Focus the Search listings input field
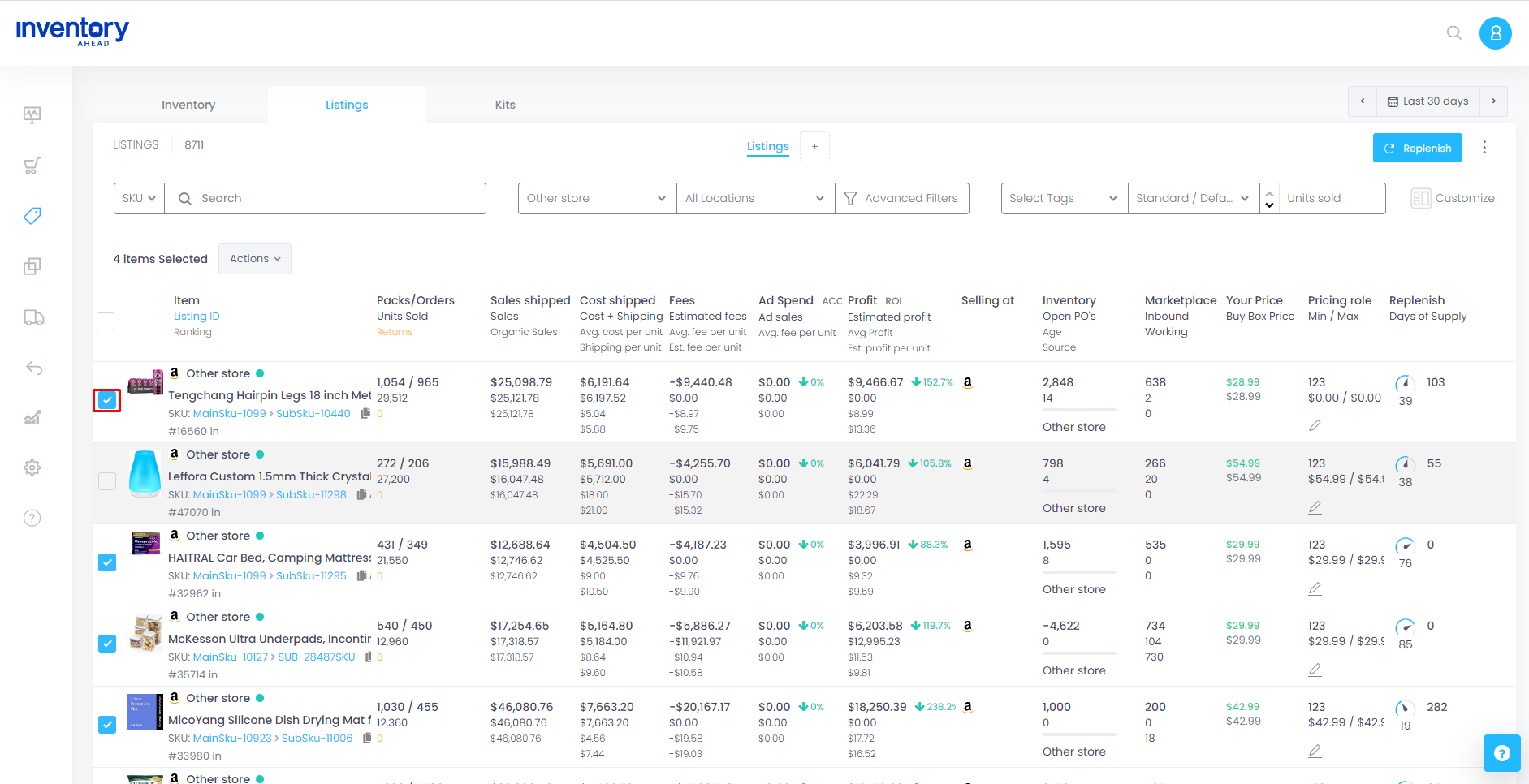The width and height of the screenshot is (1529, 784). pyautogui.click(x=326, y=198)
